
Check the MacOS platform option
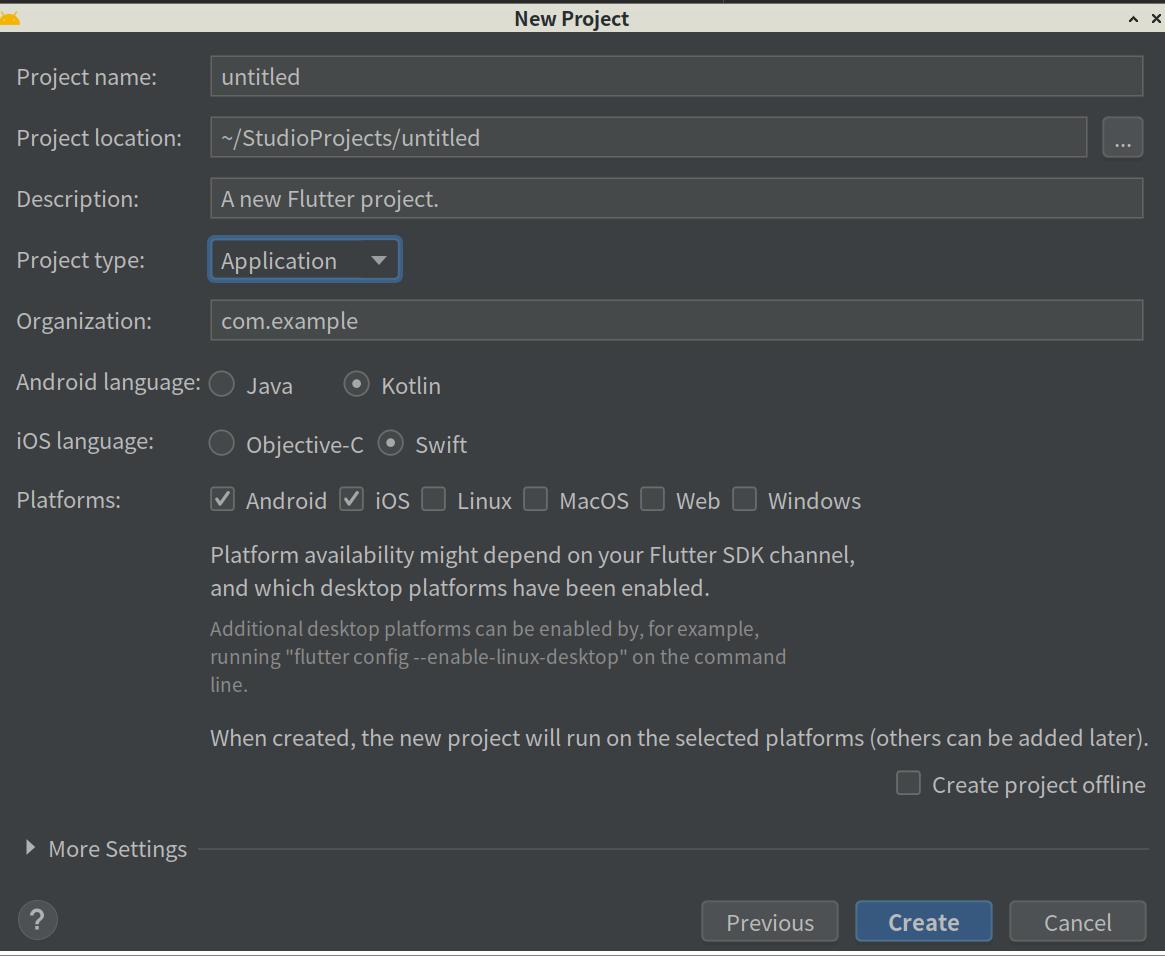[x=536, y=499]
